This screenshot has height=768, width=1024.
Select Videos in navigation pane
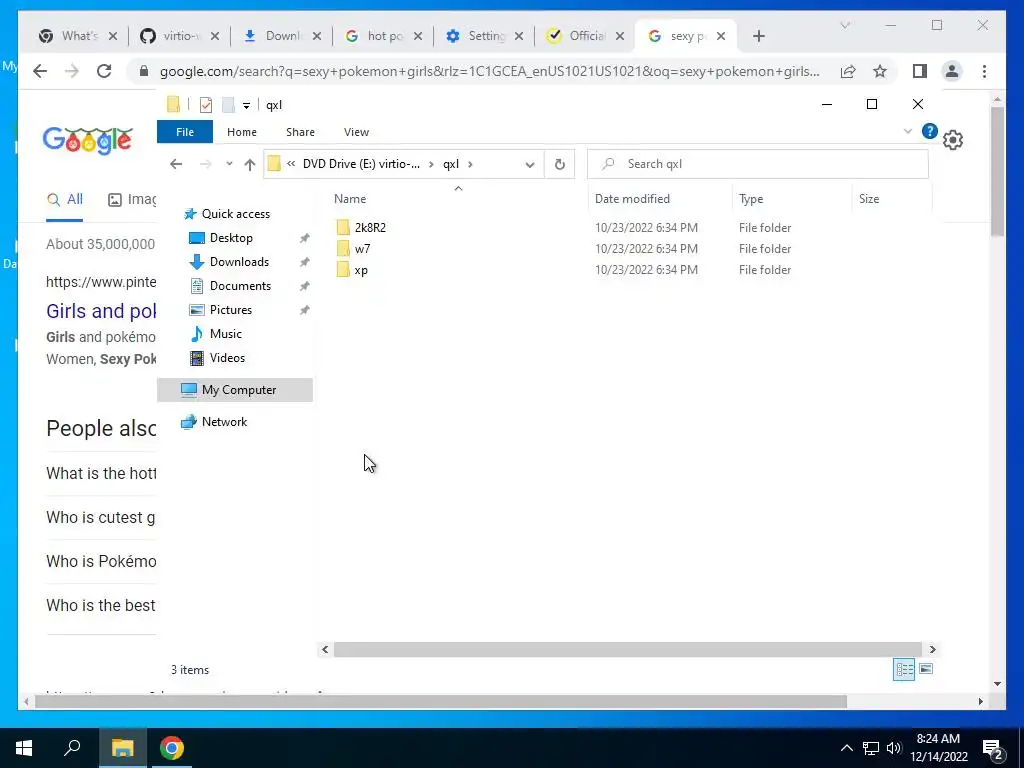[x=227, y=358]
